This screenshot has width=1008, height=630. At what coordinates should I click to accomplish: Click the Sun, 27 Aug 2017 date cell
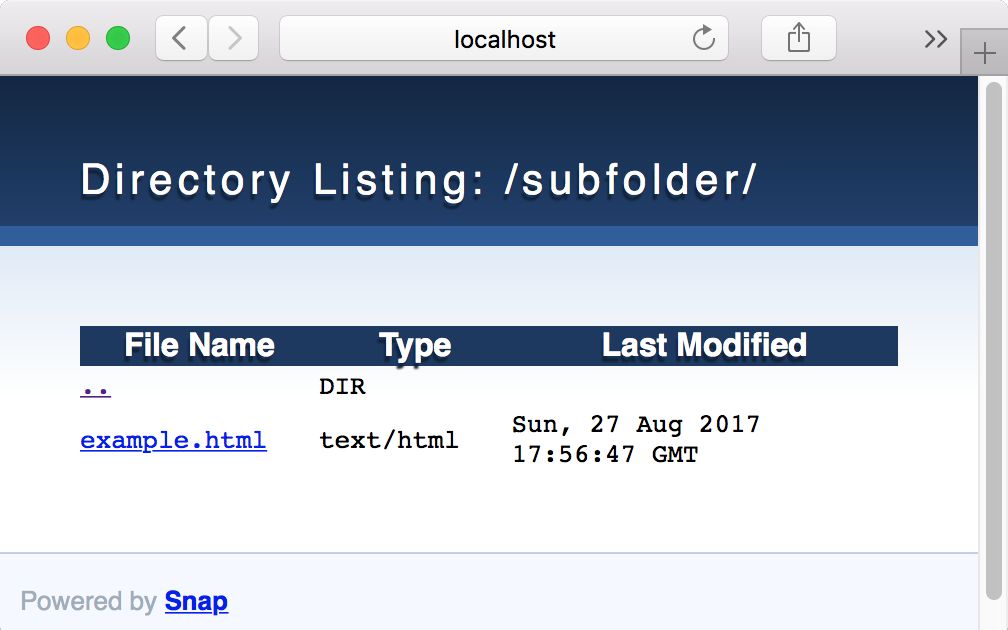[x=636, y=440]
